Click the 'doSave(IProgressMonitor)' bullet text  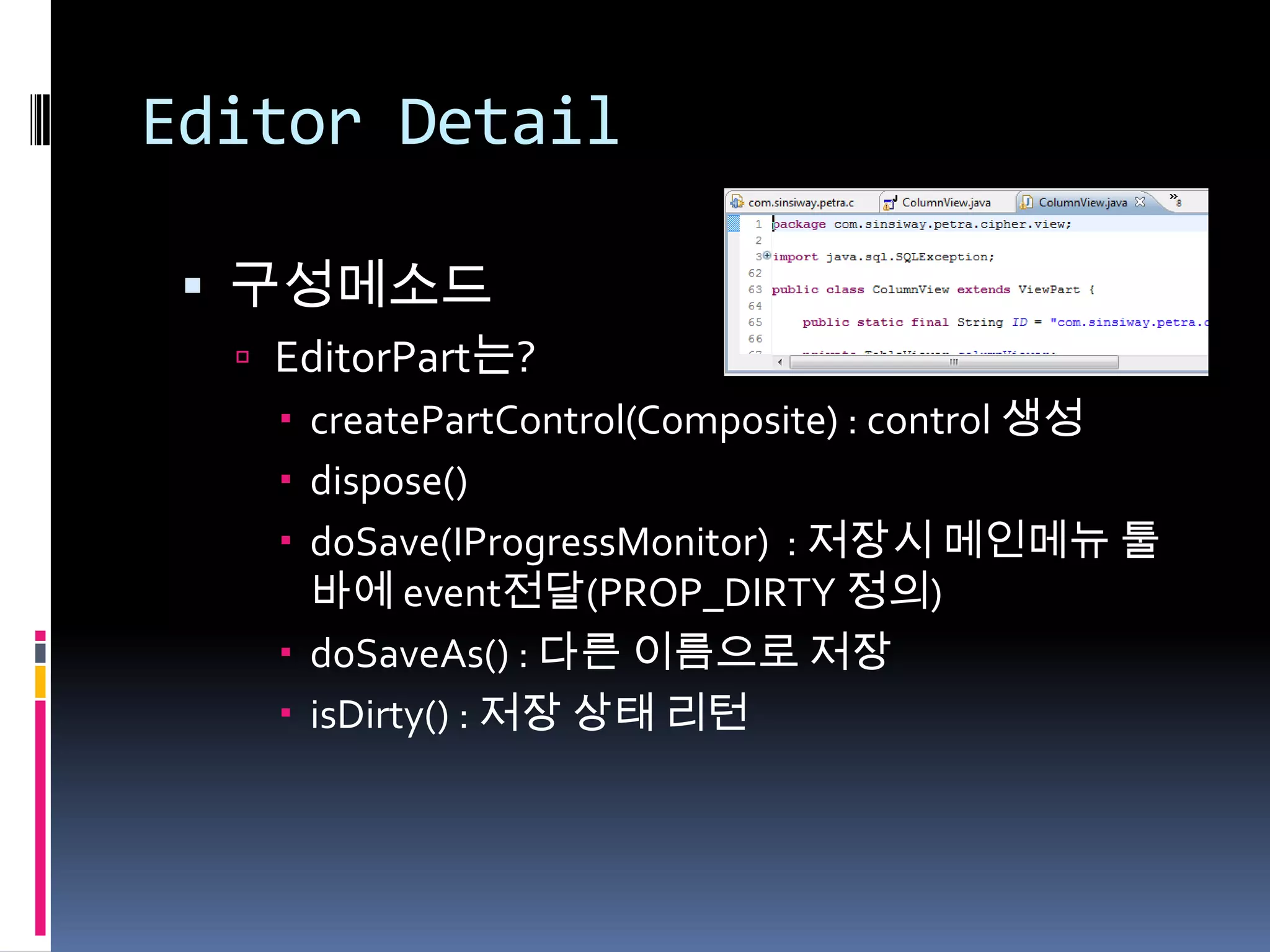tap(734, 566)
